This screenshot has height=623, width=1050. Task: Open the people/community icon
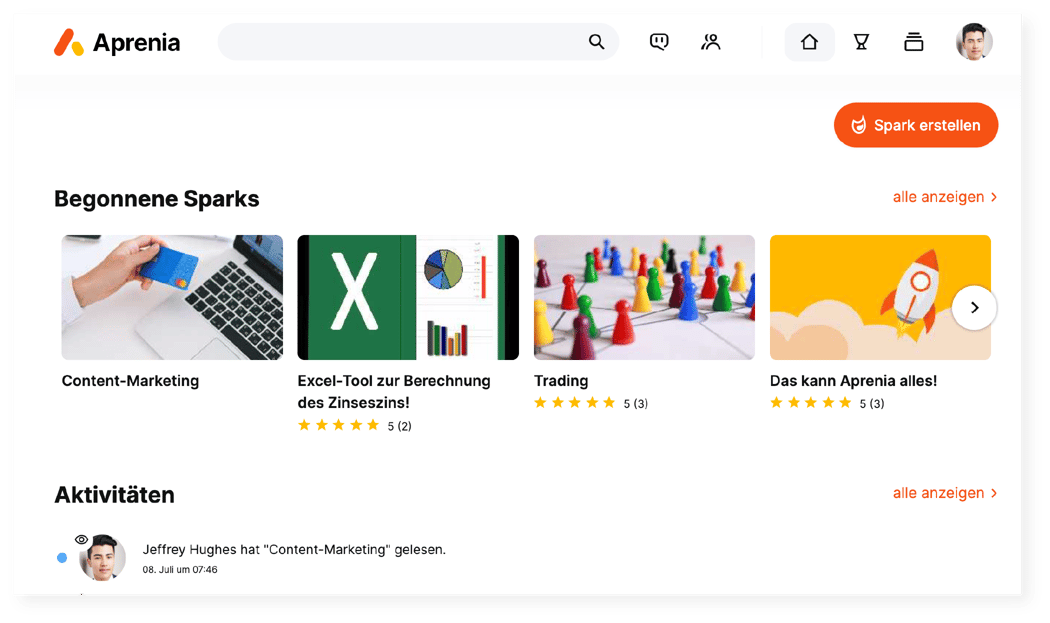(x=711, y=42)
